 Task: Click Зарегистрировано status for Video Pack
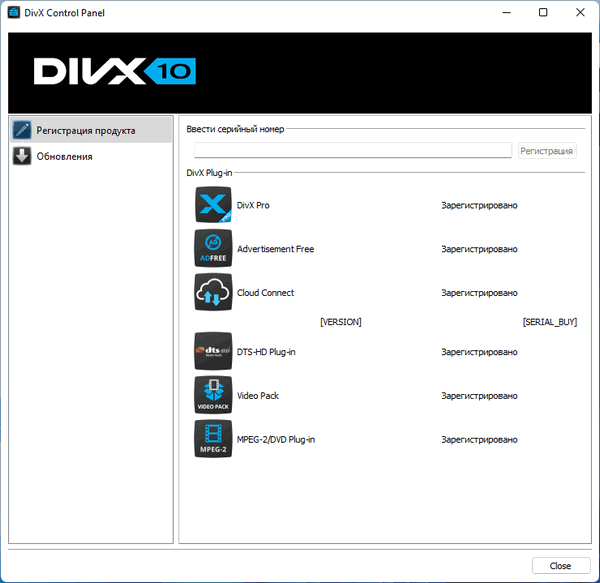(x=479, y=396)
